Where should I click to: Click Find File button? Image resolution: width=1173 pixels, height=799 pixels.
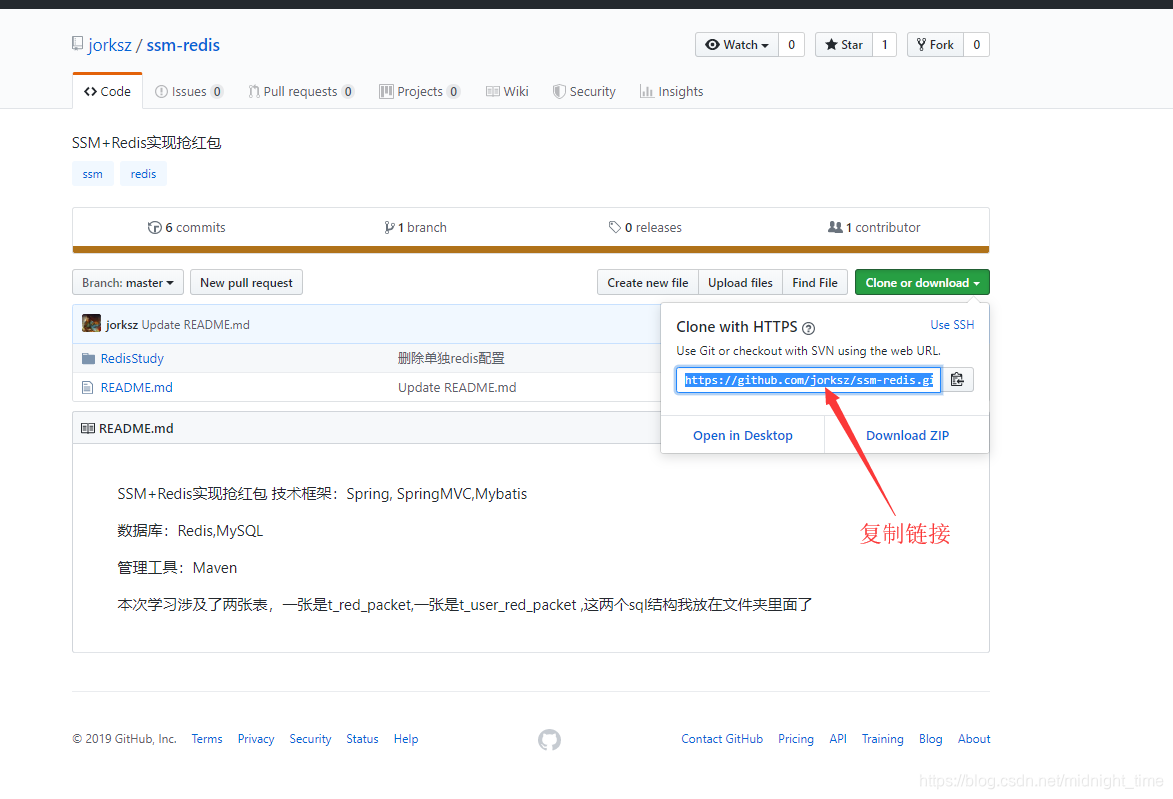pos(815,283)
